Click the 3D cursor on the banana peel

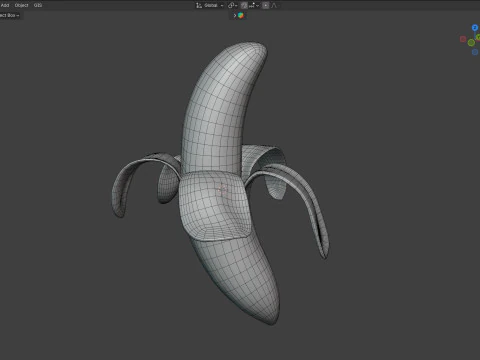[x=223, y=190]
